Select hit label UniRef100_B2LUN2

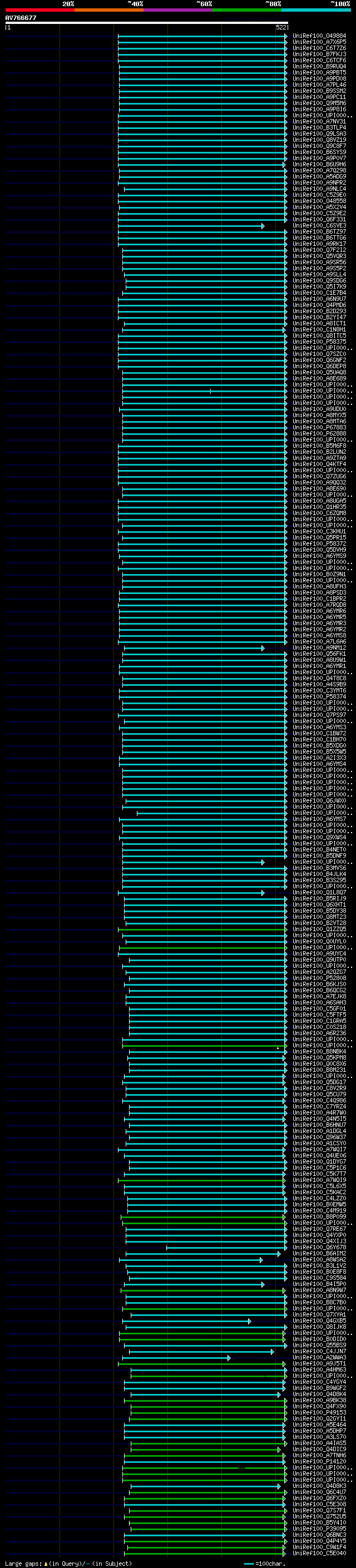(319, 452)
